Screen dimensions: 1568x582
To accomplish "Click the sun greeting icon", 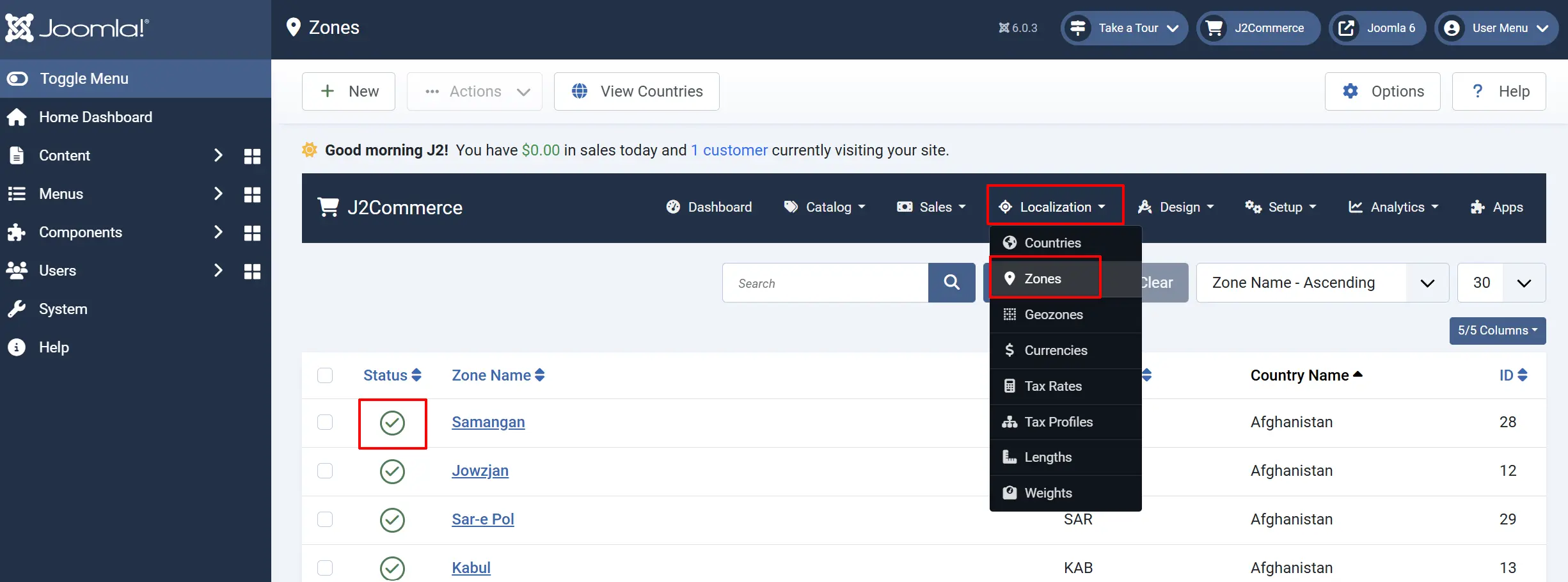I will pos(310,150).
